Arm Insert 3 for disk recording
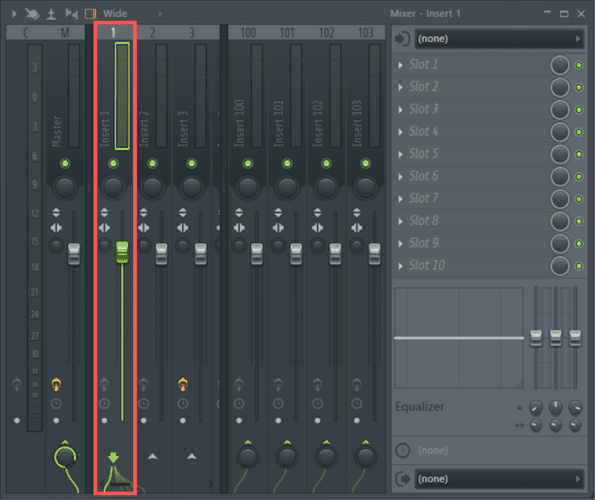This screenshot has height=500, width=595. click(183, 384)
